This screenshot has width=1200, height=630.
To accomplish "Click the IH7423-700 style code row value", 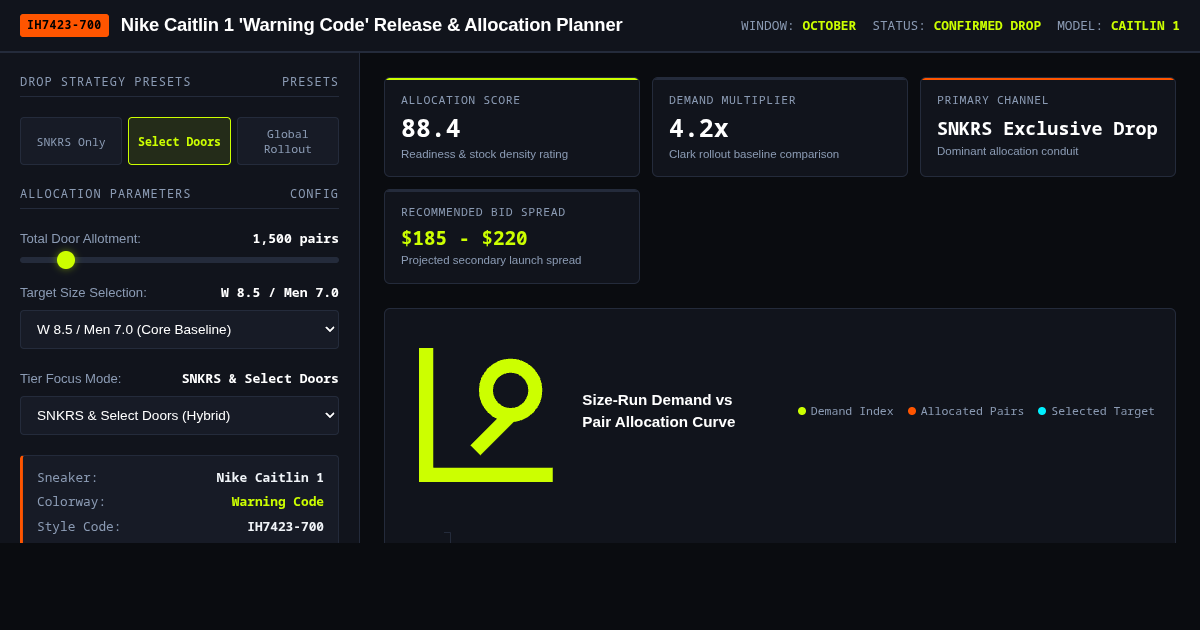I will tap(286, 526).
